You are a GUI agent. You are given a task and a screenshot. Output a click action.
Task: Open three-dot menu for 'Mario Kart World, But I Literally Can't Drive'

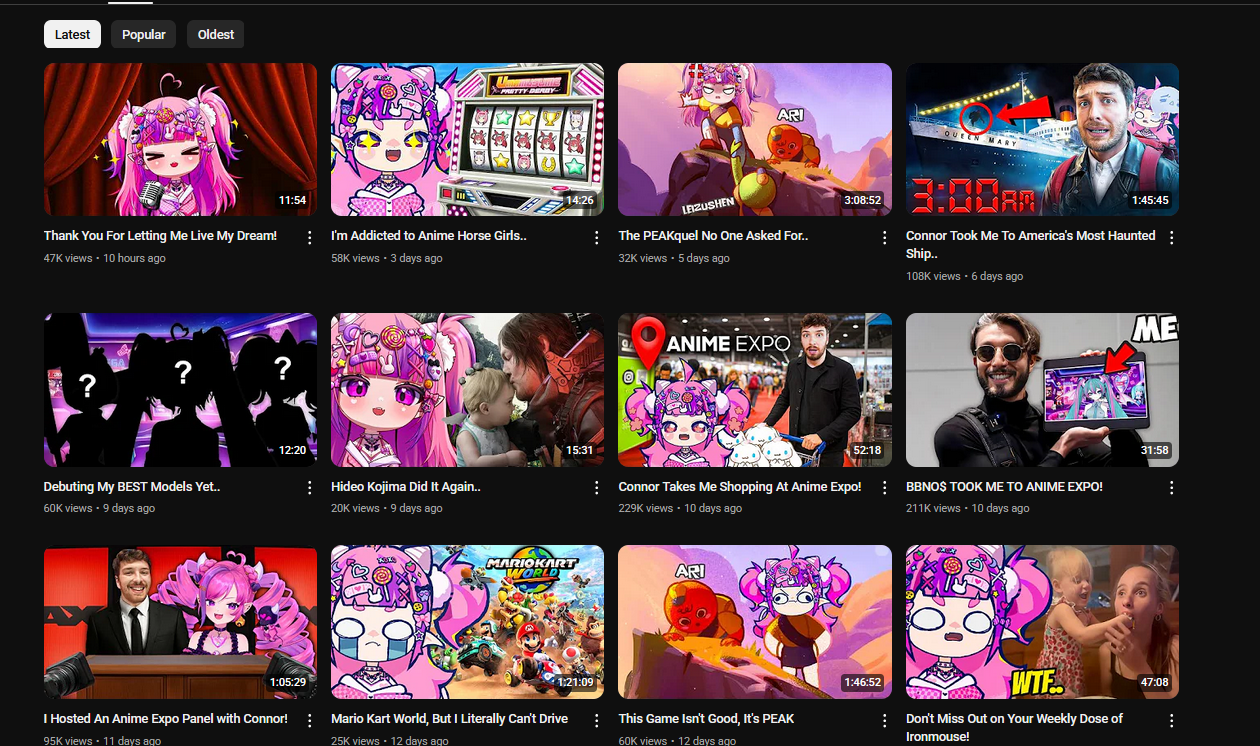tap(597, 720)
